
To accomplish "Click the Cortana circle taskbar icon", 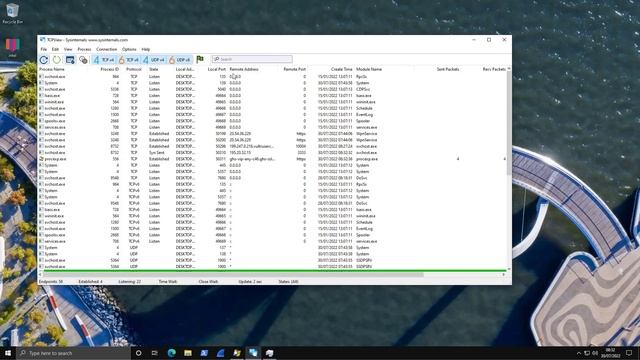I will pyautogui.click(x=138, y=353).
